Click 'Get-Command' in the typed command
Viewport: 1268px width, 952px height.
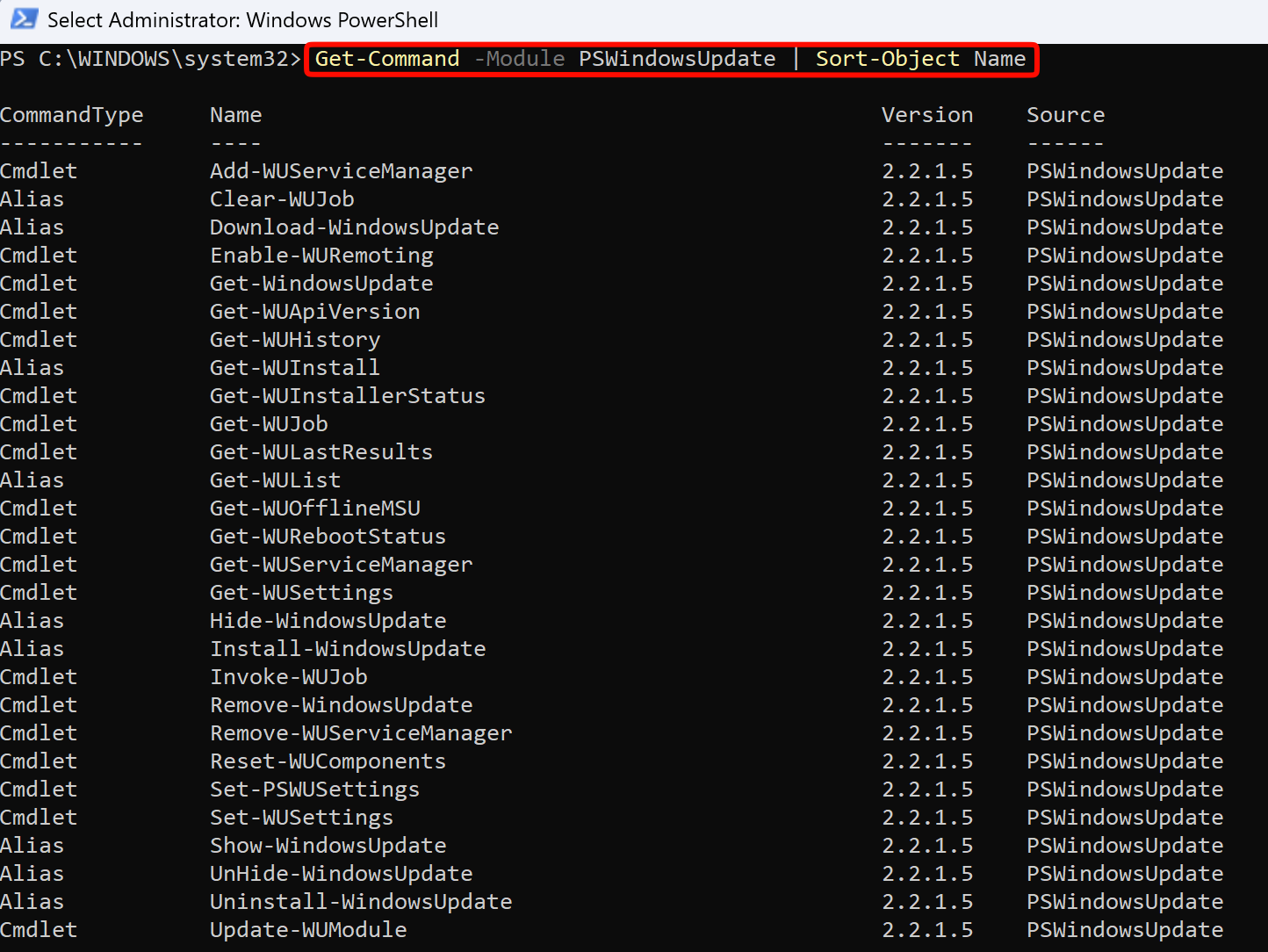point(387,59)
